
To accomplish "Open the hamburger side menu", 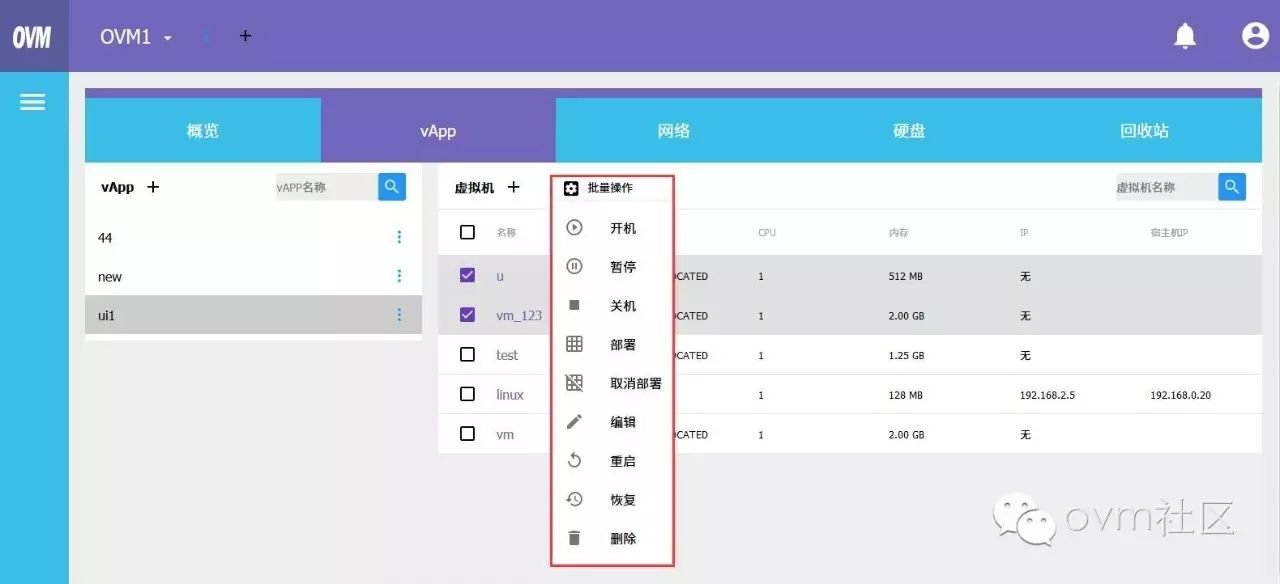I will click(33, 102).
